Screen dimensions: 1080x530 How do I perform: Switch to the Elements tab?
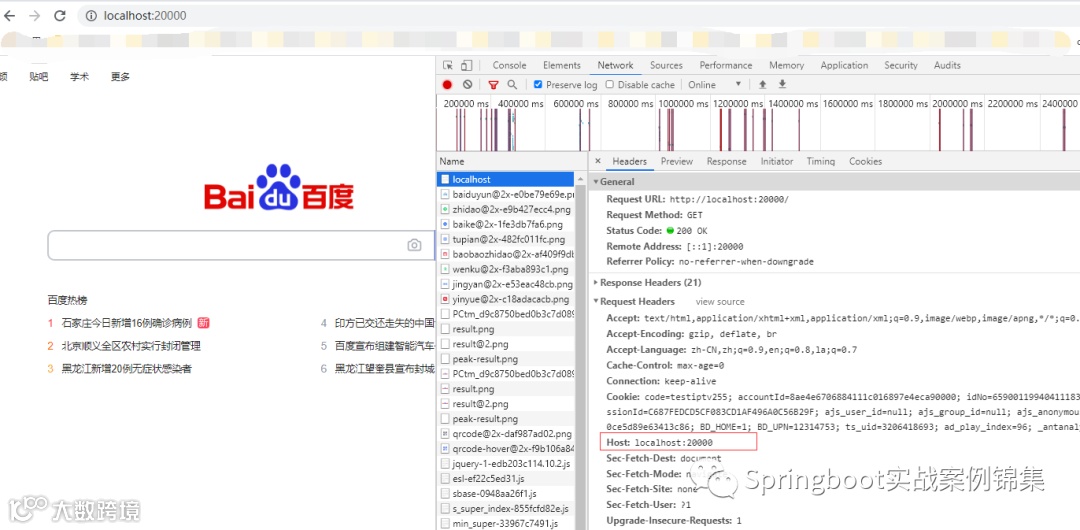click(x=562, y=65)
